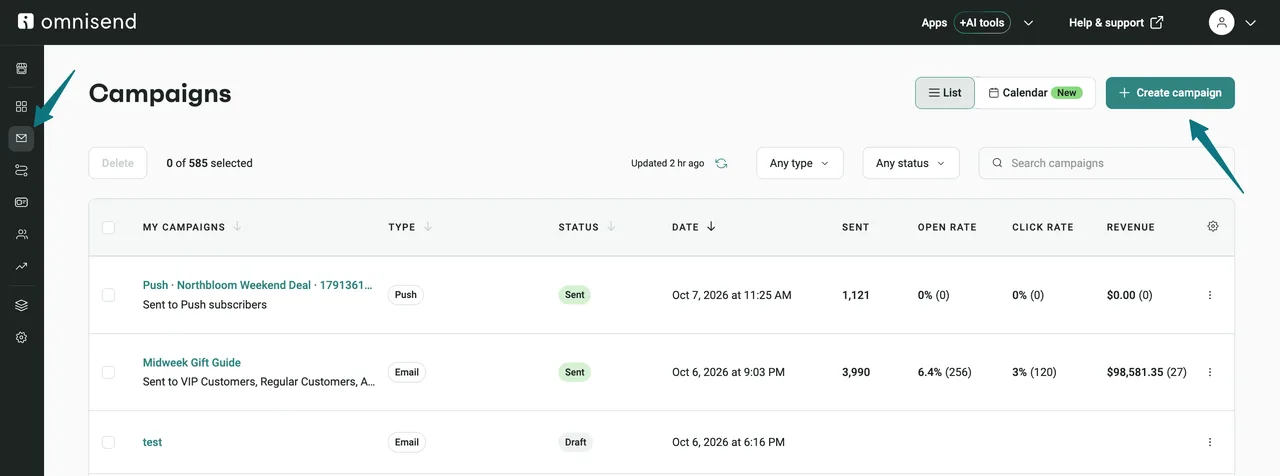Open the automation flows icon in sidebar
Viewport: 1280px width, 476px height.
(x=22, y=171)
